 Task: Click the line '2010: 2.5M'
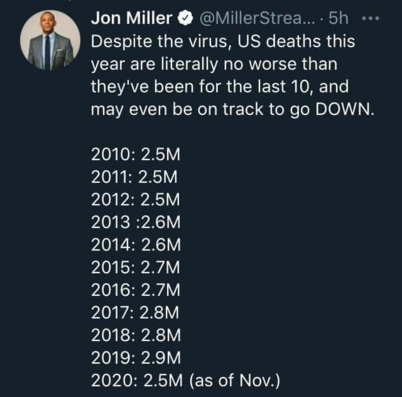[136, 155]
